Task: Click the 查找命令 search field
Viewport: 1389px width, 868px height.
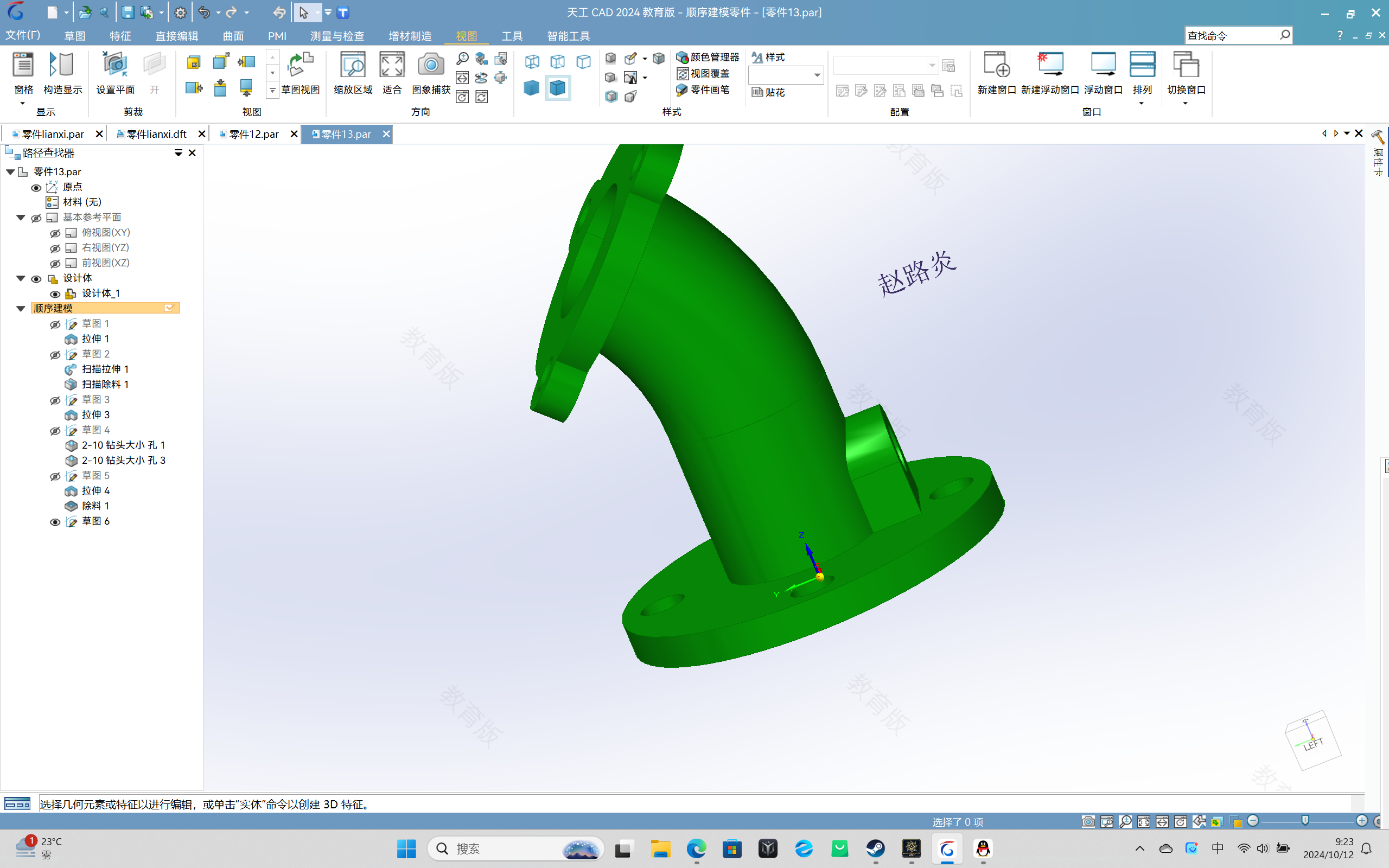Action: pos(1232,36)
